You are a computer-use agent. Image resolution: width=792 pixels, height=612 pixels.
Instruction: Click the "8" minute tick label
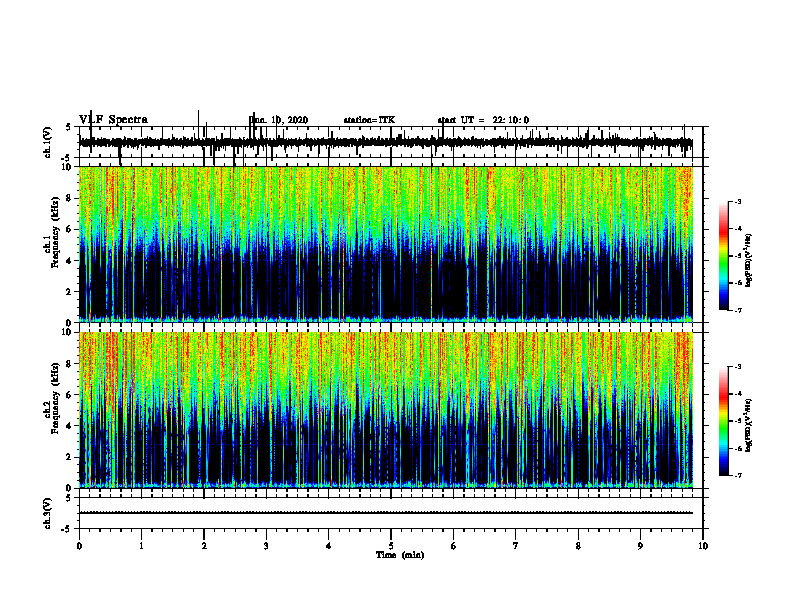click(x=578, y=546)
